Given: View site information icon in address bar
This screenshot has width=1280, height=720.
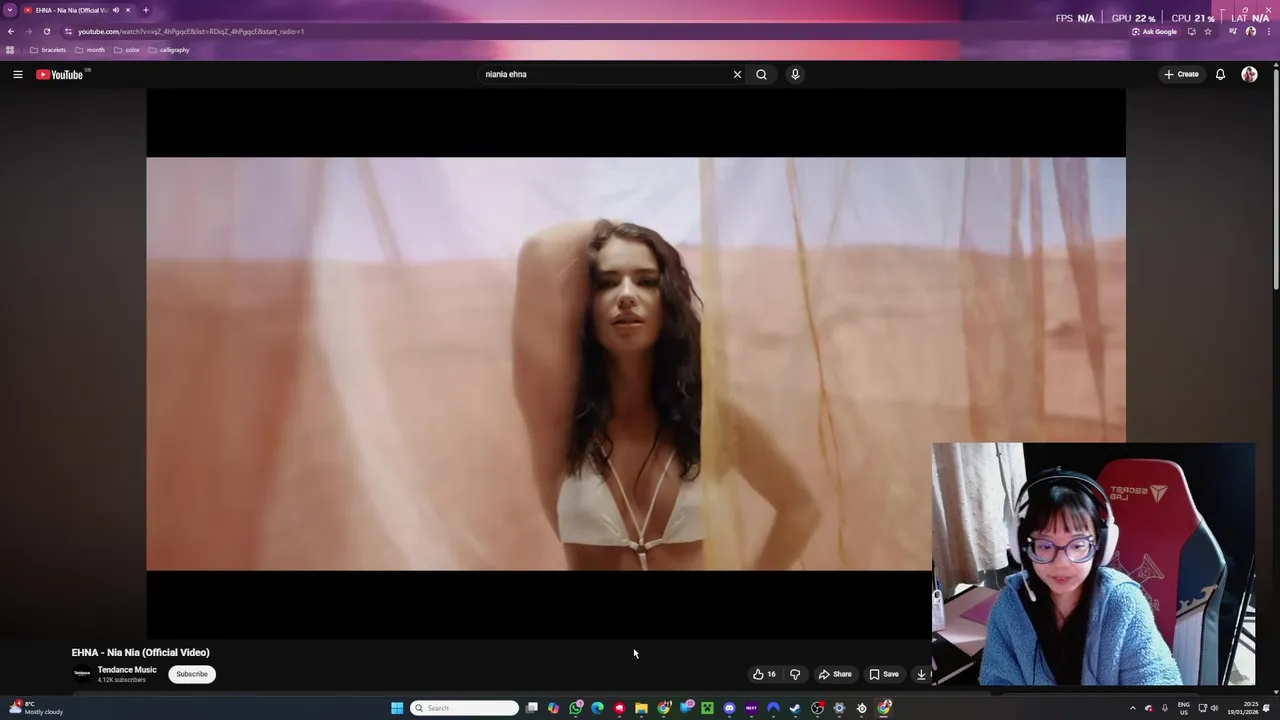Looking at the screenshot, I should [x=68, y=31].
